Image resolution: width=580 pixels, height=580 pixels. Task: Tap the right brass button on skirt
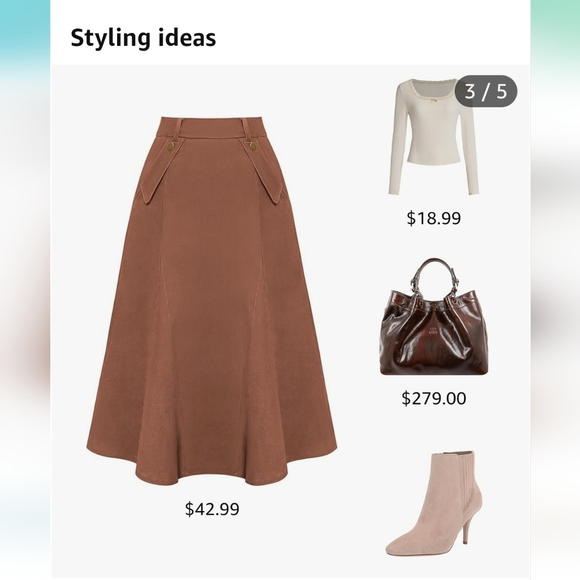(253, 147)
